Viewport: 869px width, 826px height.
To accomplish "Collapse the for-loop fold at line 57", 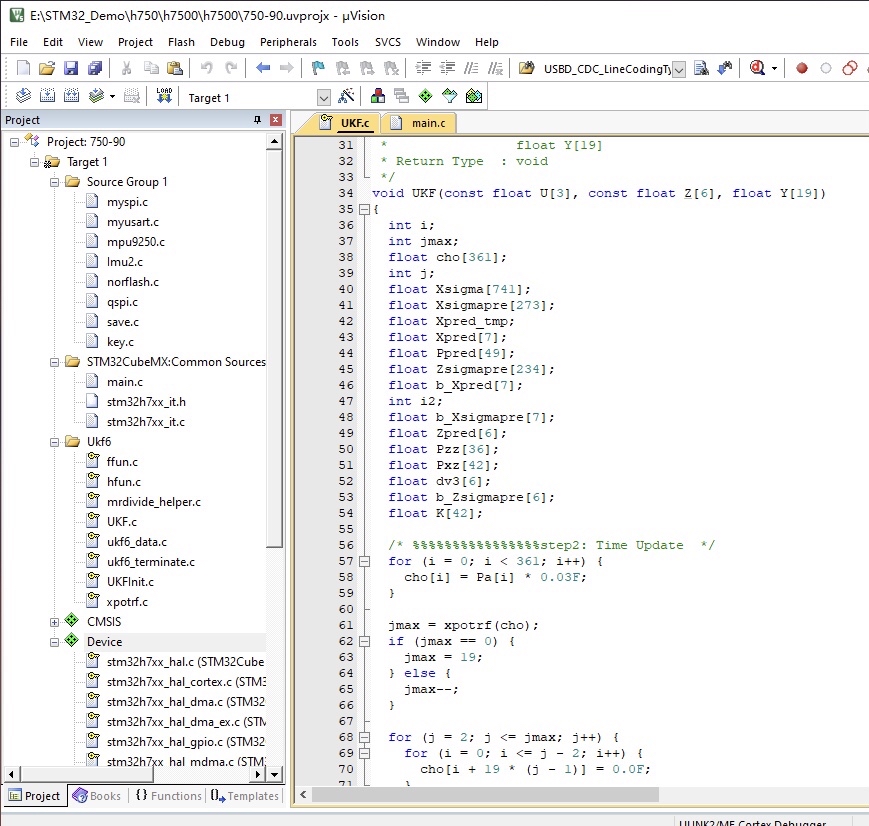I will pos(363,562).
